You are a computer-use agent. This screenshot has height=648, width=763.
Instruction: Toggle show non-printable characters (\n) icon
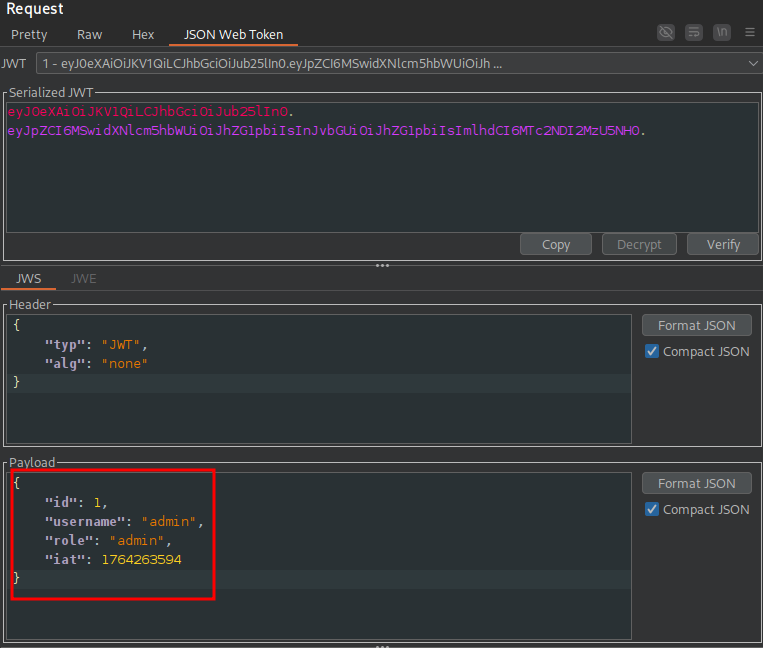[722, 33]
